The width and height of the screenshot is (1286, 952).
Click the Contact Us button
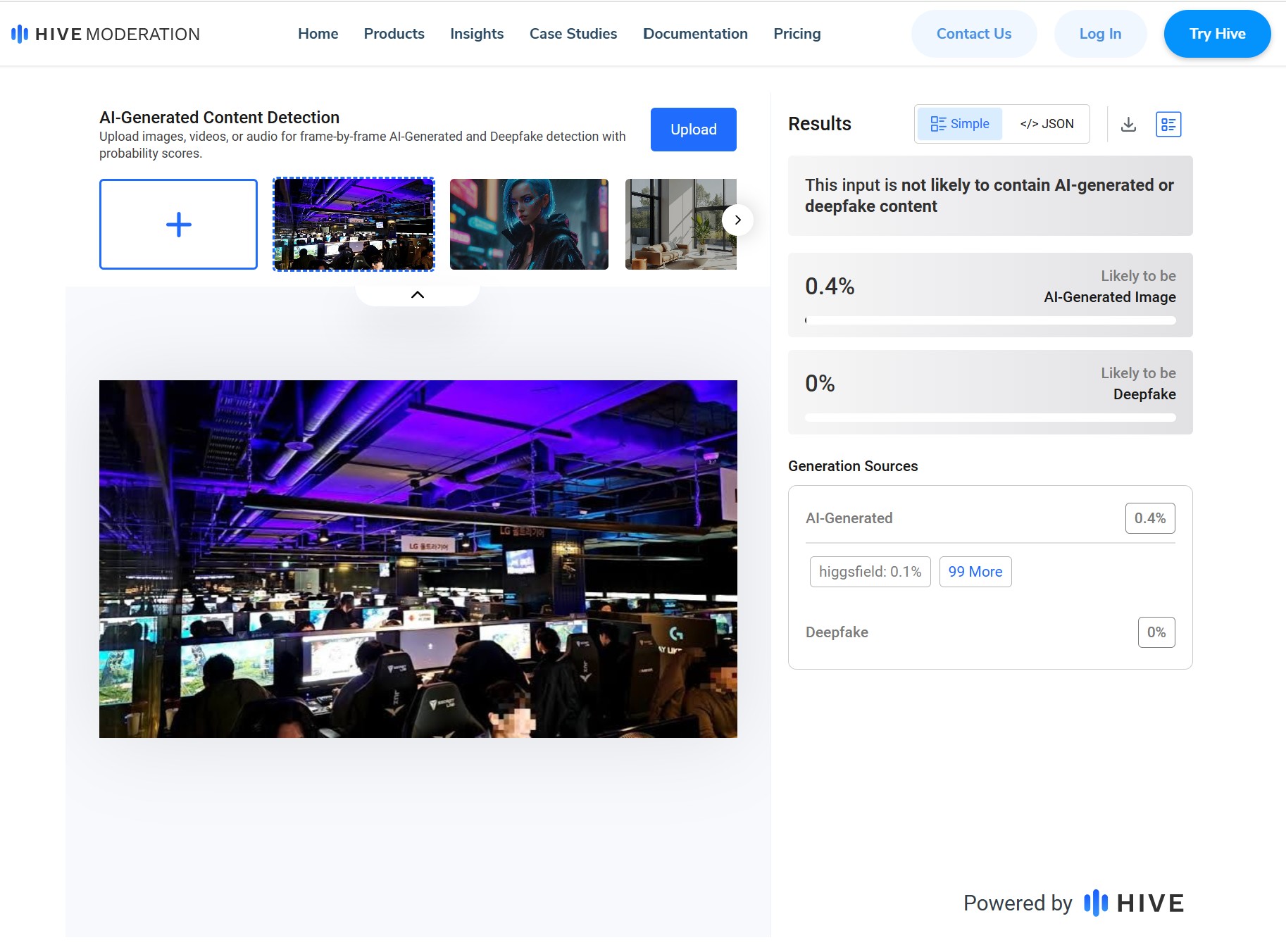[x=974, y=34]
